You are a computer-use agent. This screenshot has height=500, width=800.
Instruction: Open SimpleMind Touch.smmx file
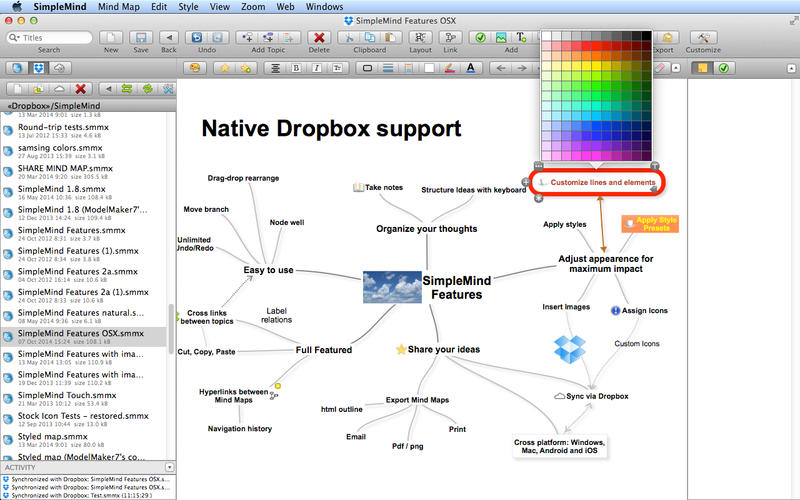click(x=63, y=395)
